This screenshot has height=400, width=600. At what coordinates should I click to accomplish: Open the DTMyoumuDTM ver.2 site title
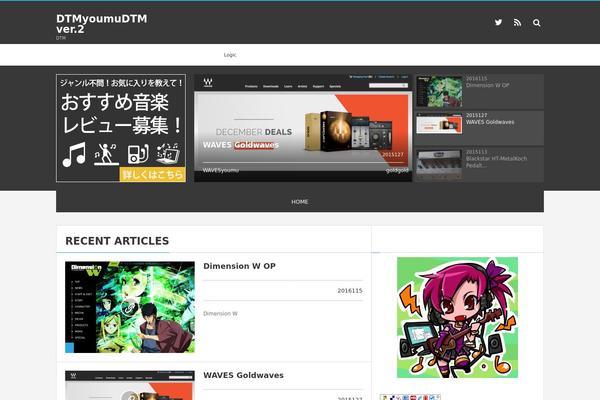point(101,24)
